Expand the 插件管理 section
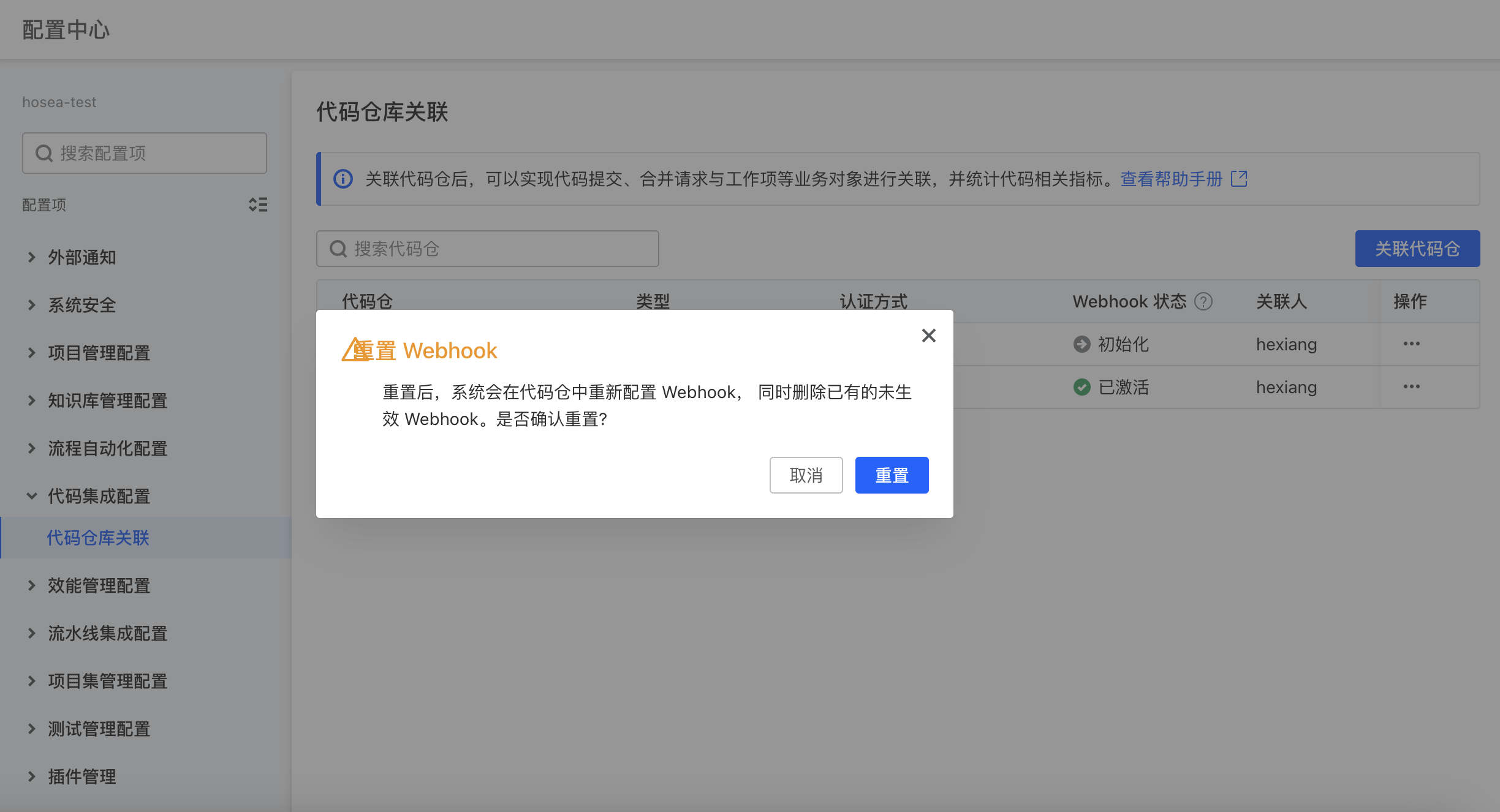Viewport: 1500px width, 812px height. pyautogui.click(x=32, y=776)
